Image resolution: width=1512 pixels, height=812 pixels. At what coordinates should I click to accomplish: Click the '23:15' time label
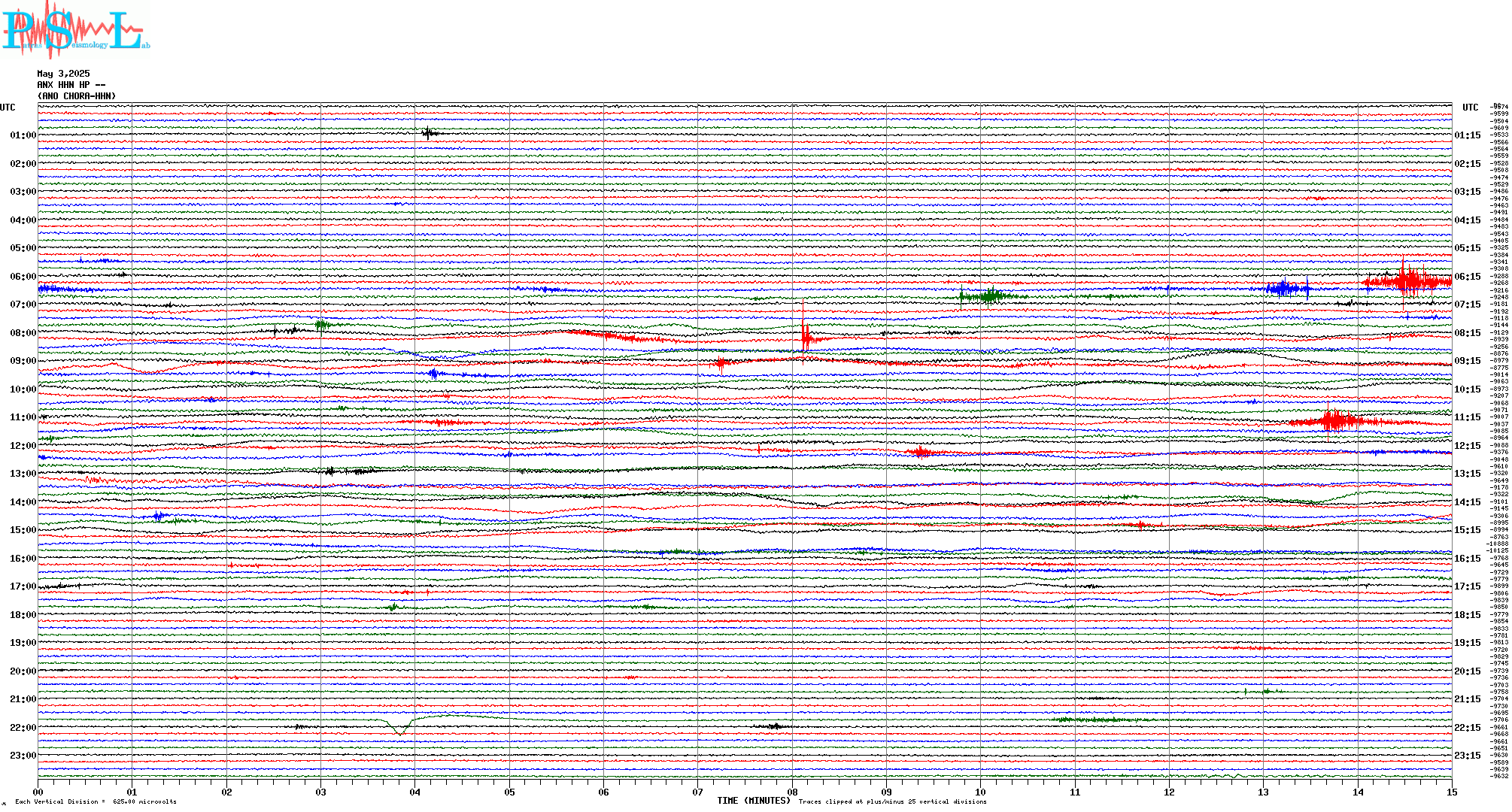pyautogui.click(x=1468, y=756)
